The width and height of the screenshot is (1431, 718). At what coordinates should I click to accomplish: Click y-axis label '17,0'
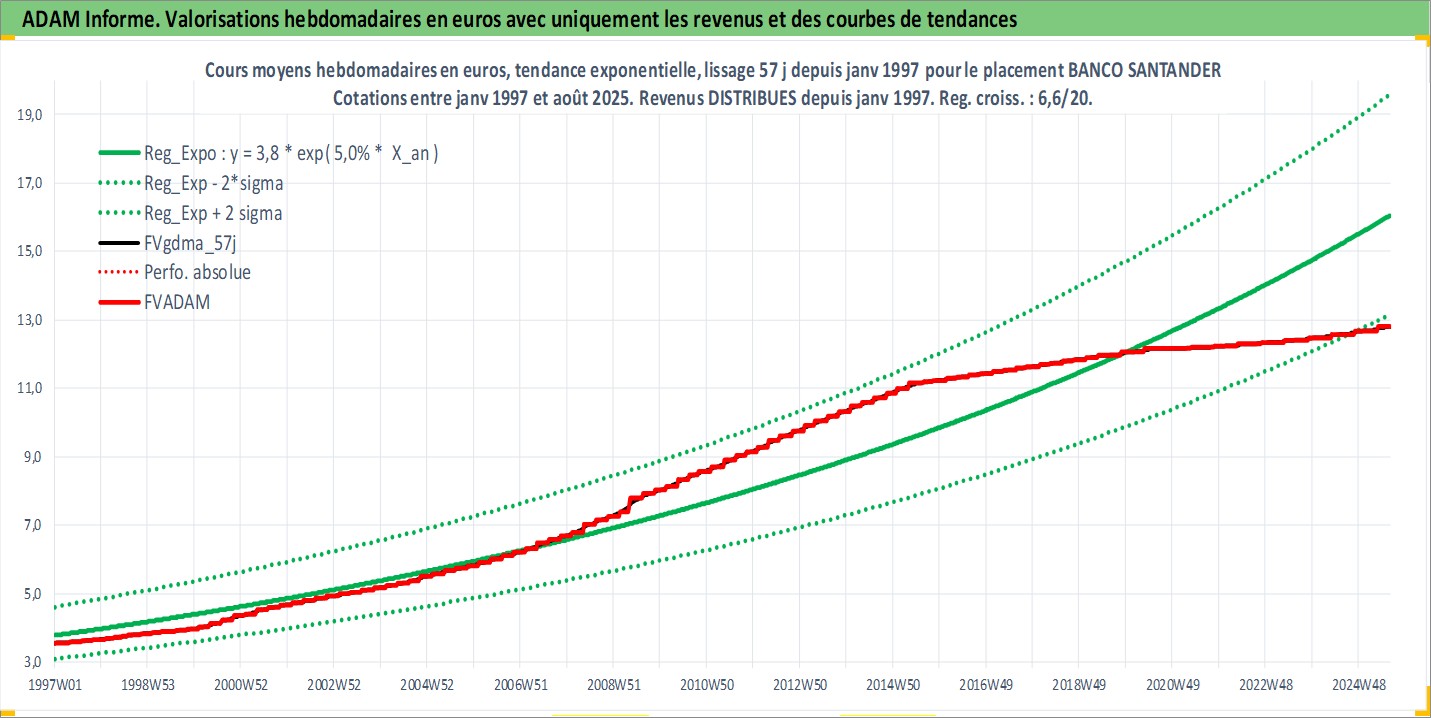(29, 183)
